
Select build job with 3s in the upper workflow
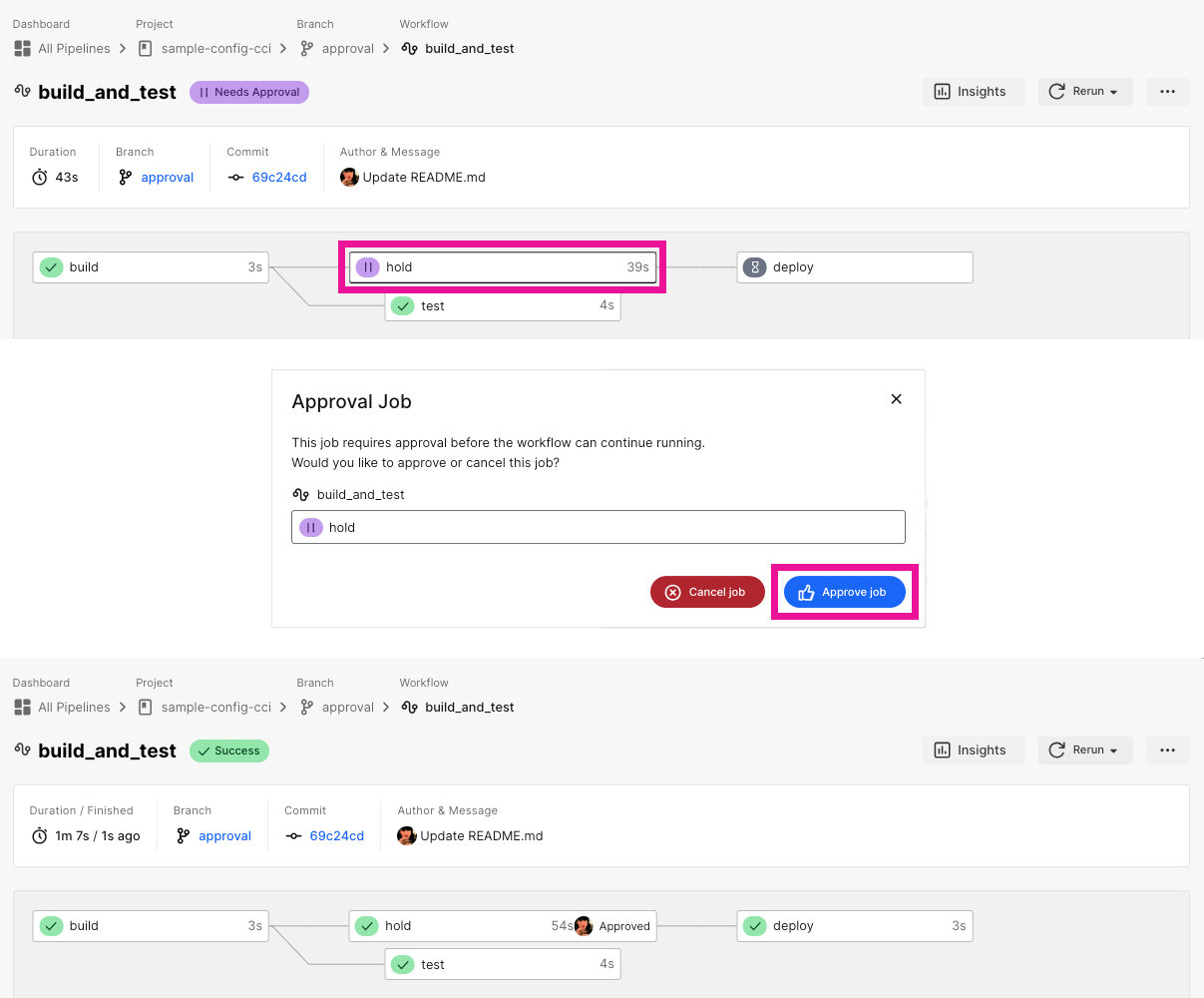(x=151, y=267)
